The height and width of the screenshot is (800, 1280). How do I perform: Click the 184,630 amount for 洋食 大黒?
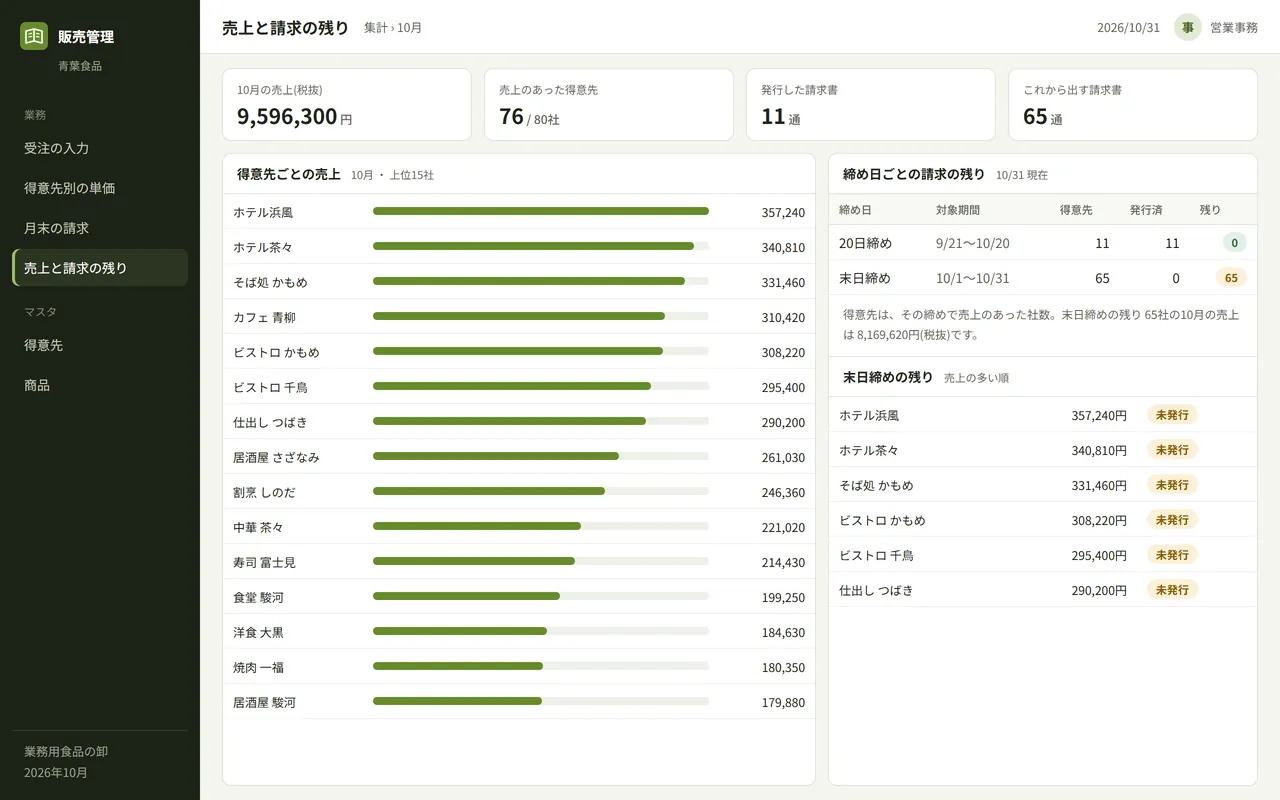783,632
